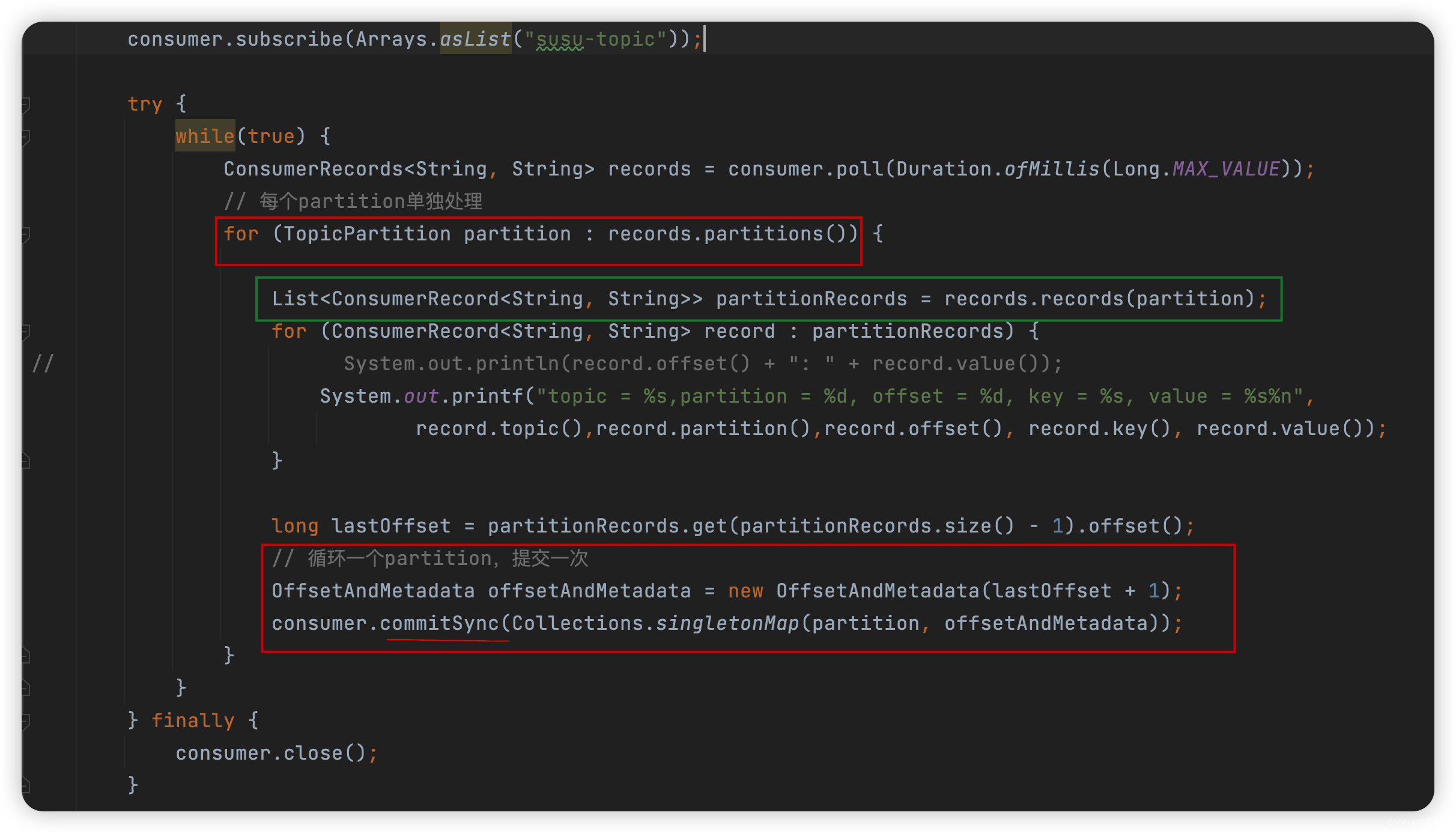Viewport: 1456px width, 833px height.
Task: Click fold end marker at last brace
Action: tap(26, 786)
